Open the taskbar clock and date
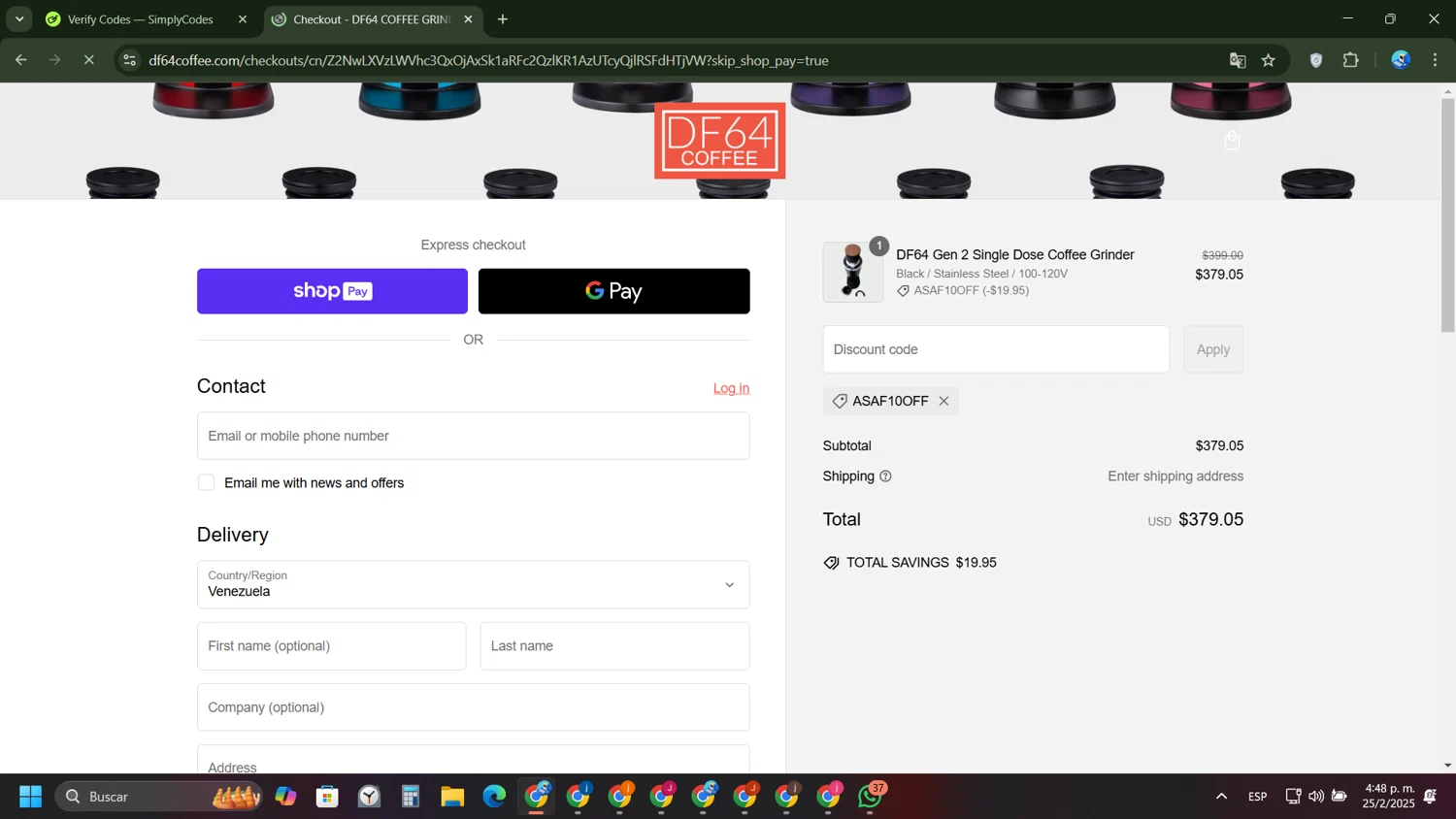 1389,796
